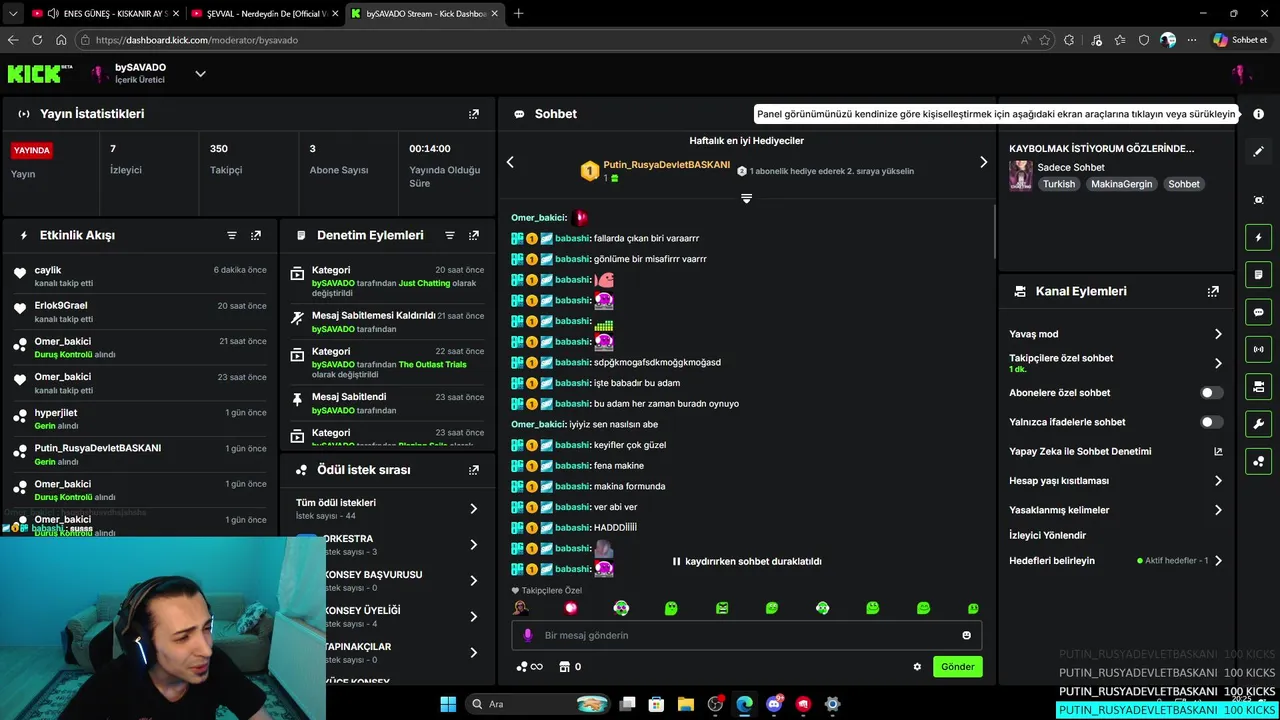1280x720 pixels.
Task: Open the Denetim Eylemleri filter options
Action: 450,235
